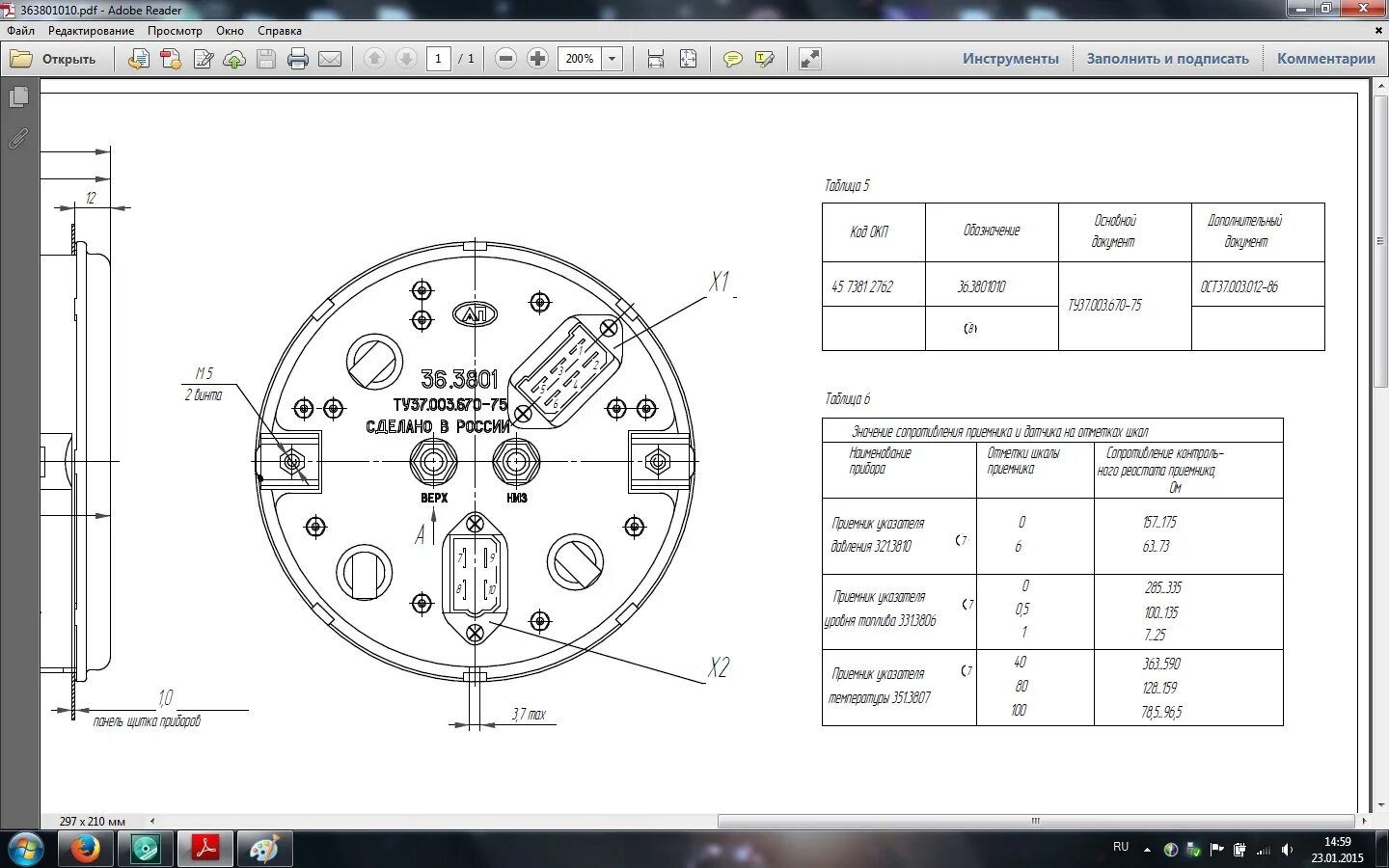Click the Send by email envelope icon
The width and height of the screenshot is (1389, 868).
pos(330,59)
